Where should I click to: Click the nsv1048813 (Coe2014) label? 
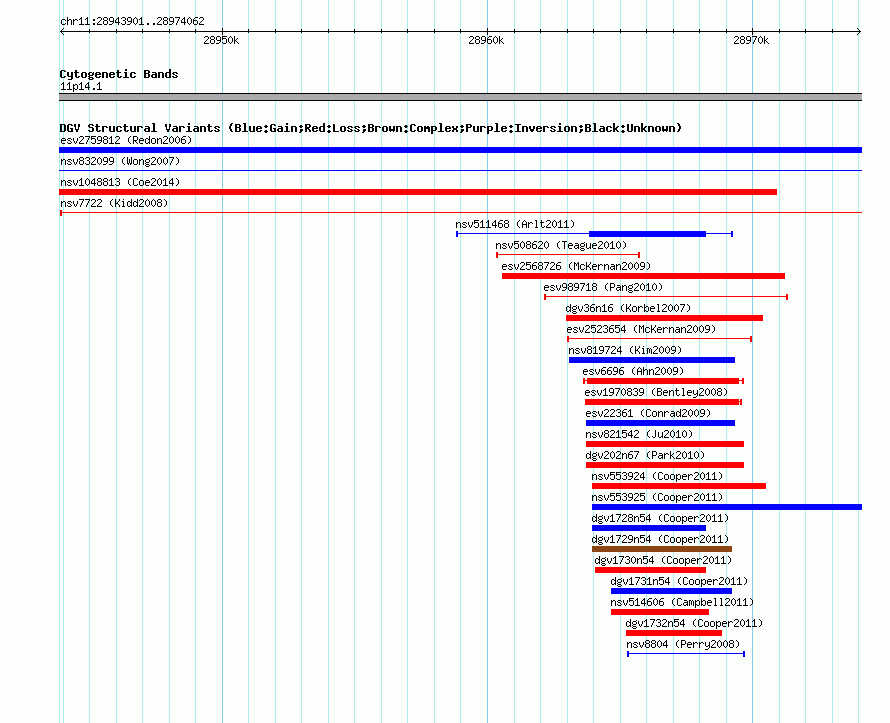coord(120,182)
